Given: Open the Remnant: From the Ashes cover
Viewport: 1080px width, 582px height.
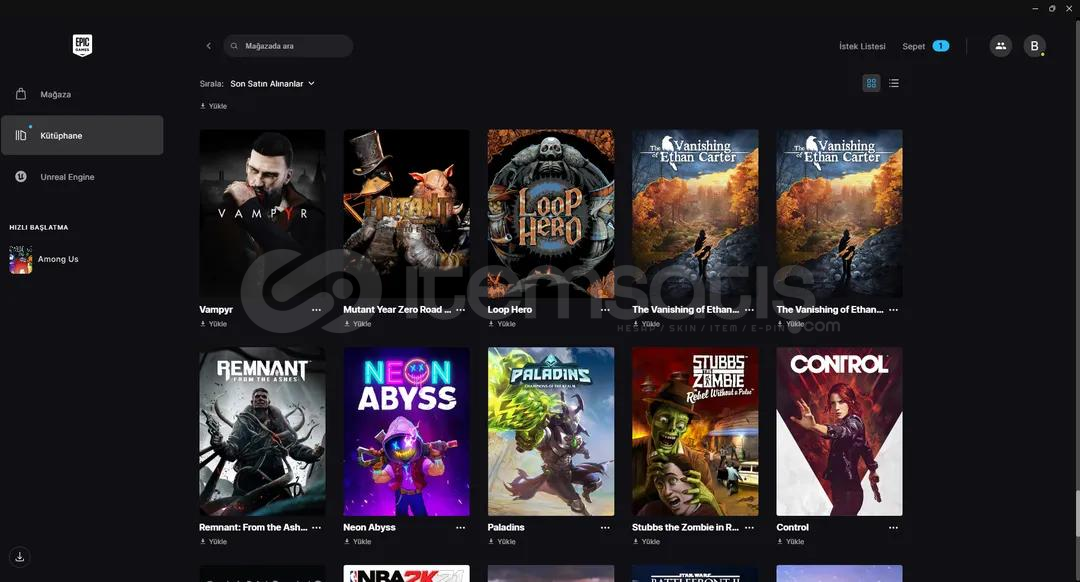Looking at the screenshot, I should (x=262, y=431).
